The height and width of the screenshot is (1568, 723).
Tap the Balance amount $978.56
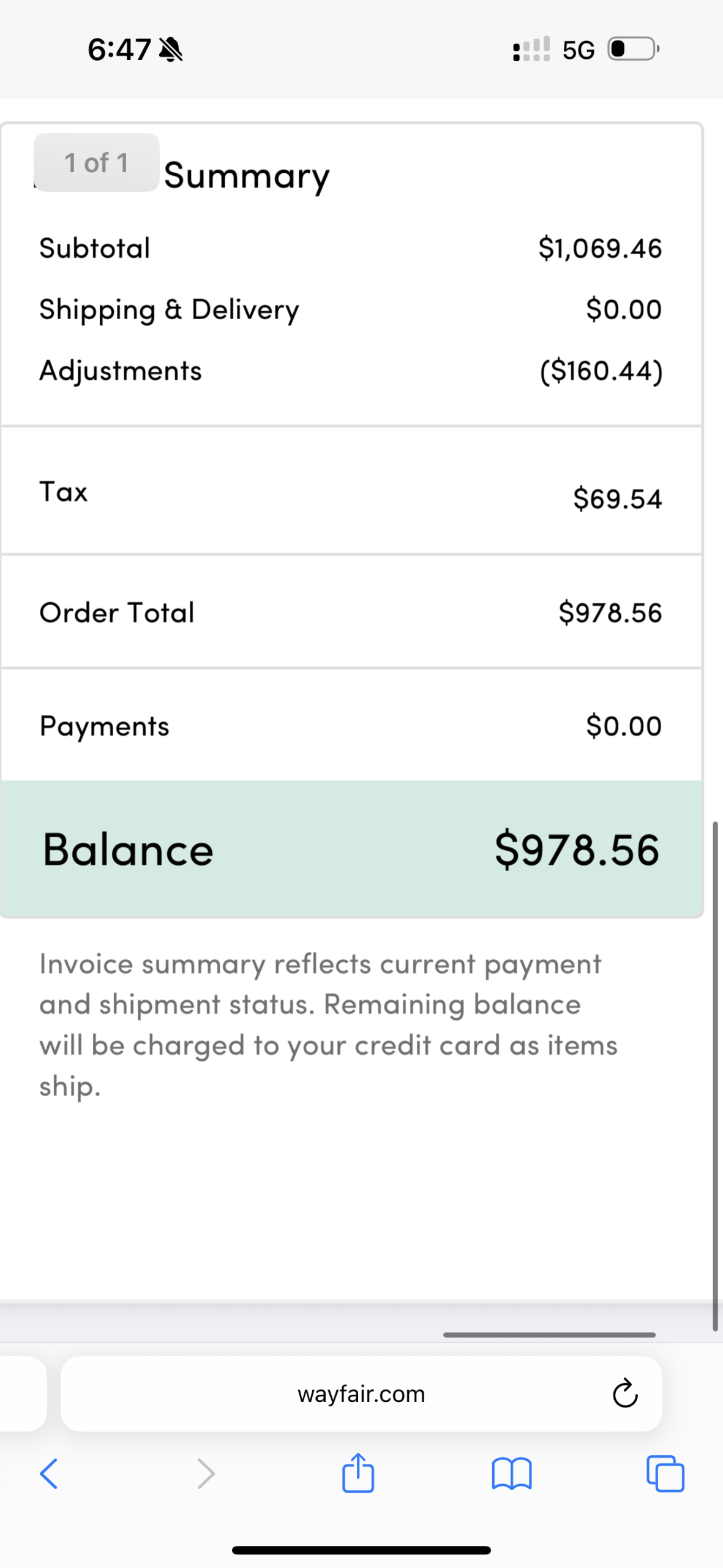pyautogui.click(x=577, y=850)
